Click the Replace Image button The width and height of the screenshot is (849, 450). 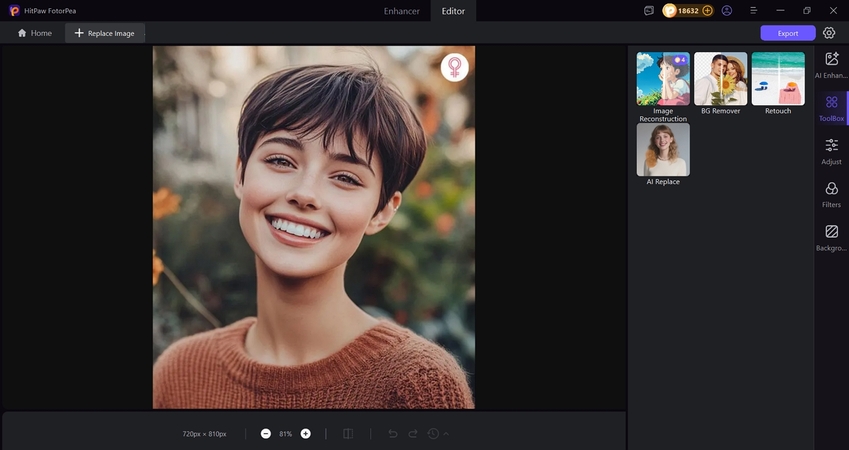pos(105,33)
